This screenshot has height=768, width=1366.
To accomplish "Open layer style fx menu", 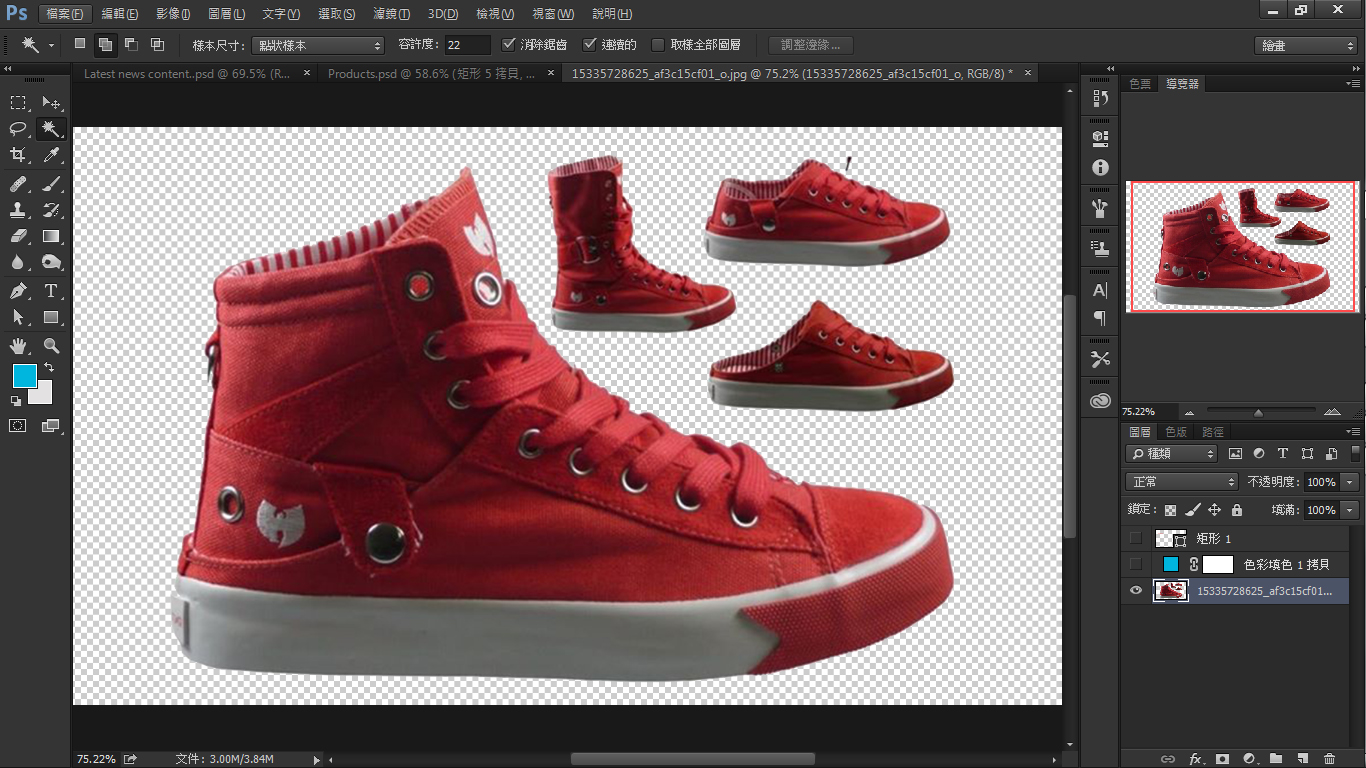I will (x=1195, y=759).
